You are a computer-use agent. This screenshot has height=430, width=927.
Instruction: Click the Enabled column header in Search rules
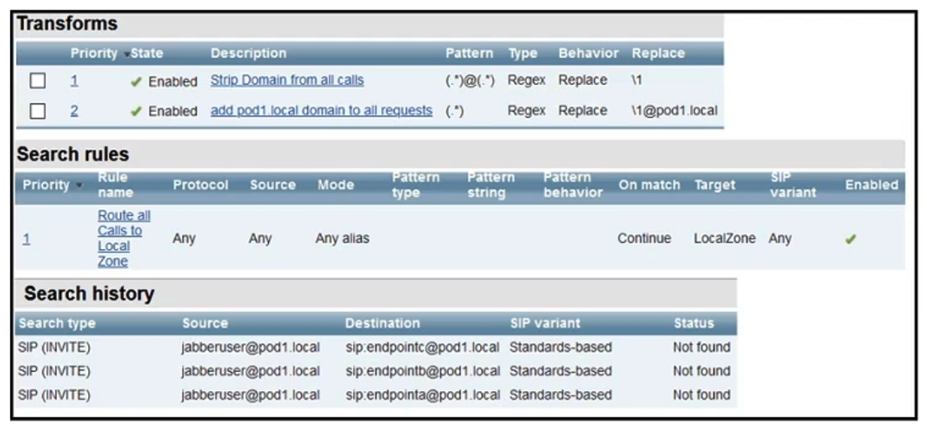[871, 185]
